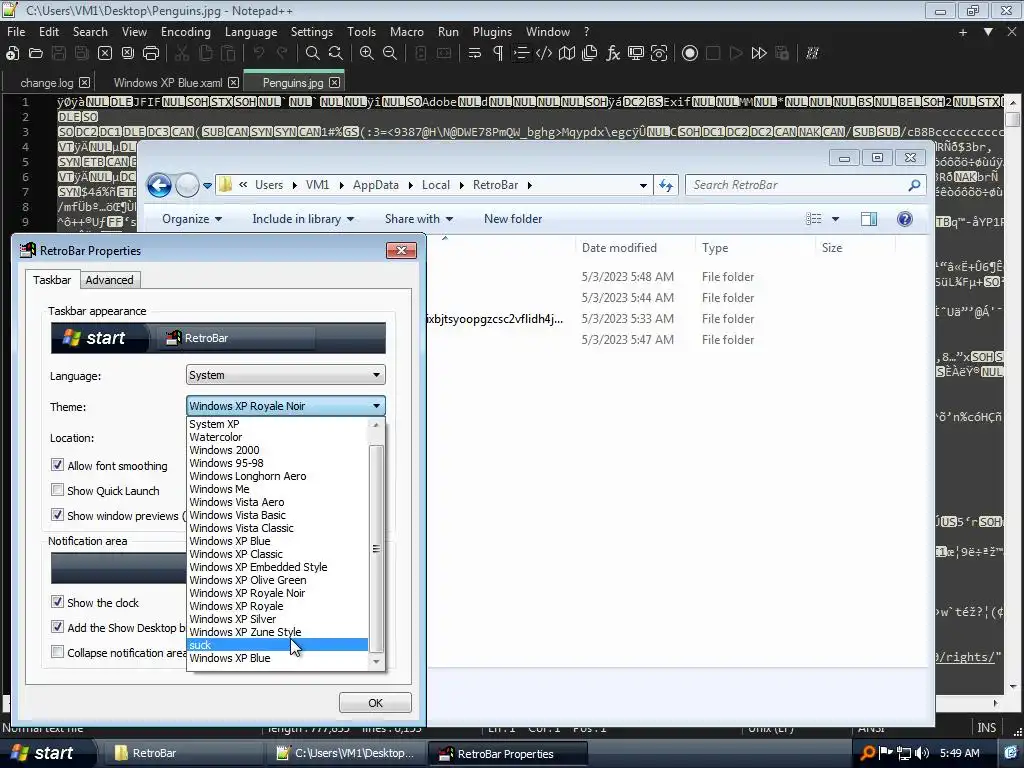Click the New file icon in Notepad++

pyautogui.click(x=12, y=54)
